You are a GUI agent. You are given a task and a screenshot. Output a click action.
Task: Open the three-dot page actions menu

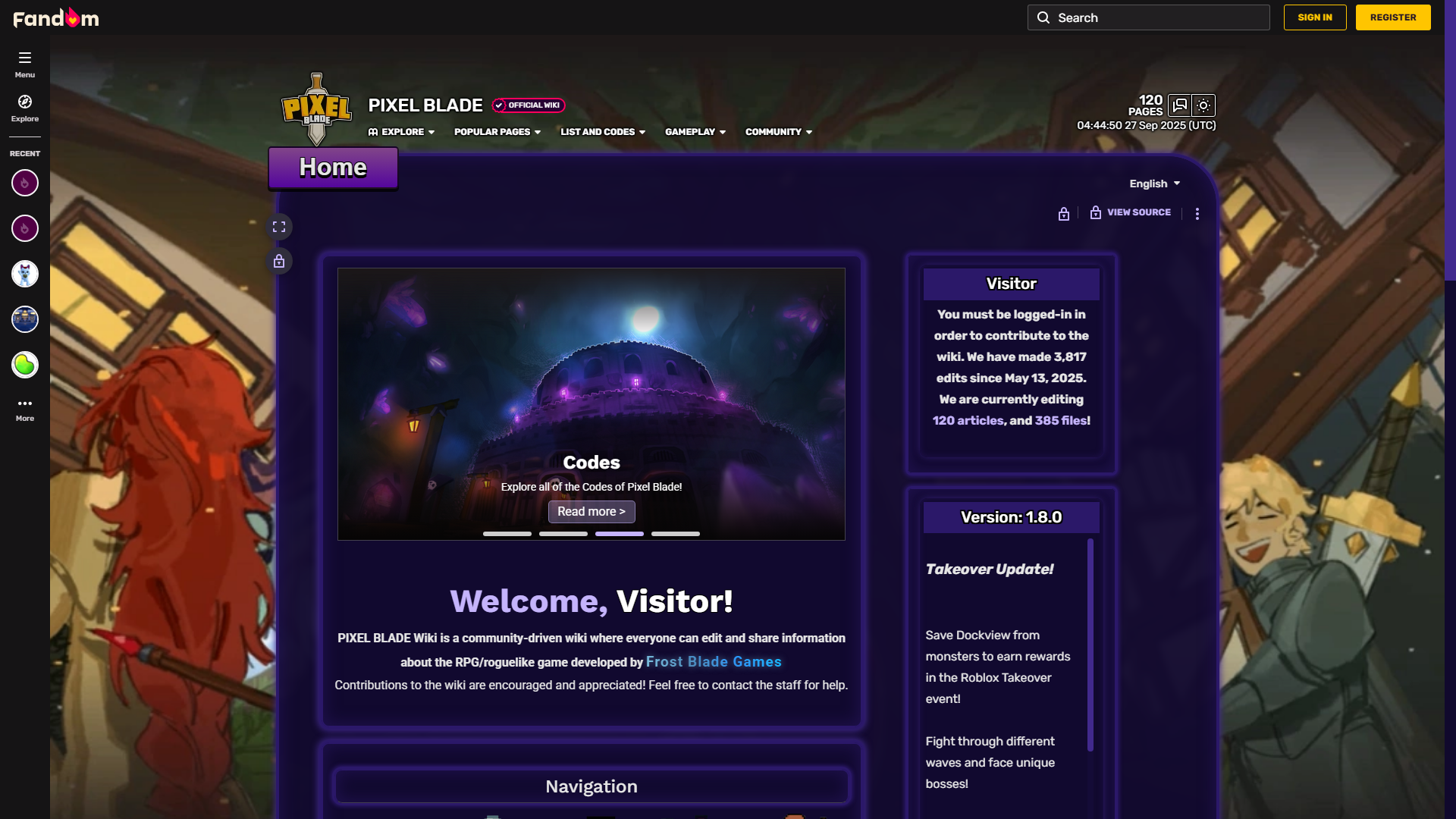[x=1197, y=214]
